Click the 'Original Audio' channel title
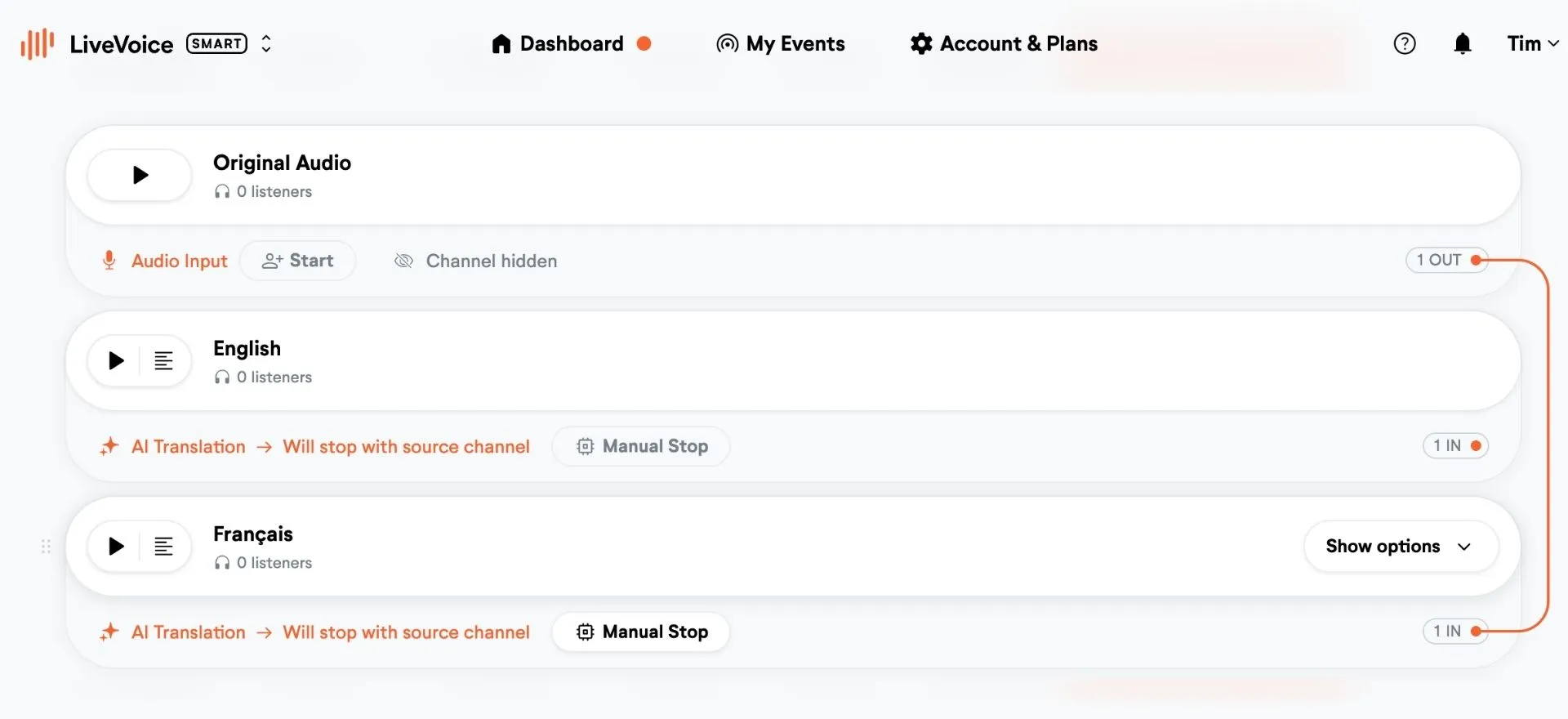Viewport: 1568px width, 719px height. click(x=283, y=163)
